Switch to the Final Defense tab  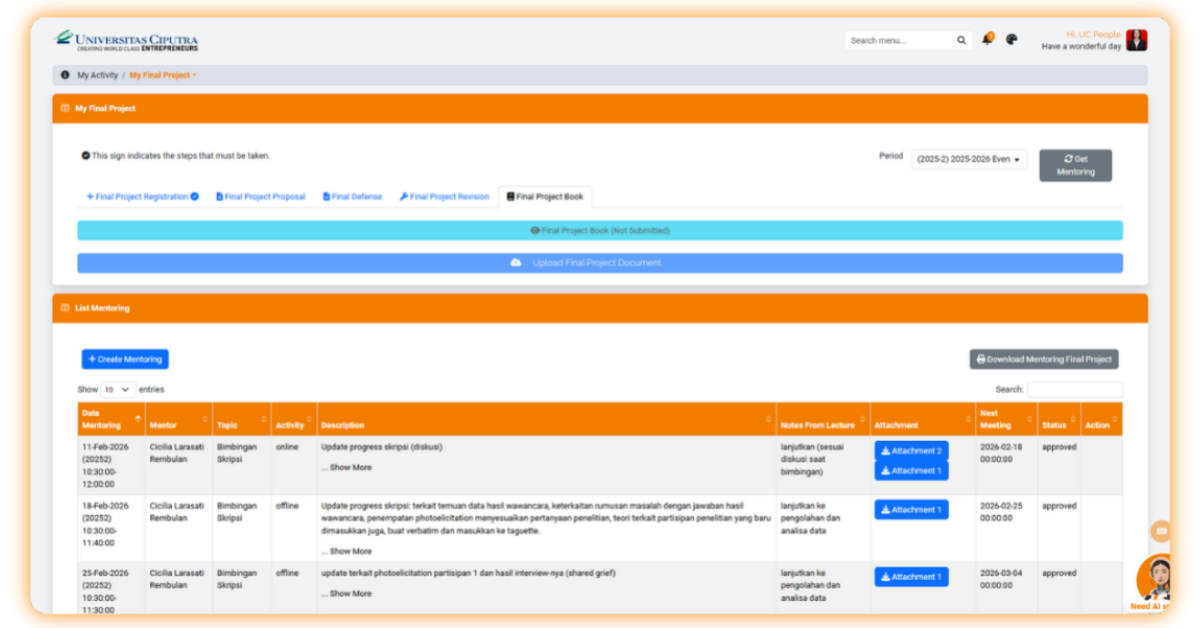click(x=352, y=197)
